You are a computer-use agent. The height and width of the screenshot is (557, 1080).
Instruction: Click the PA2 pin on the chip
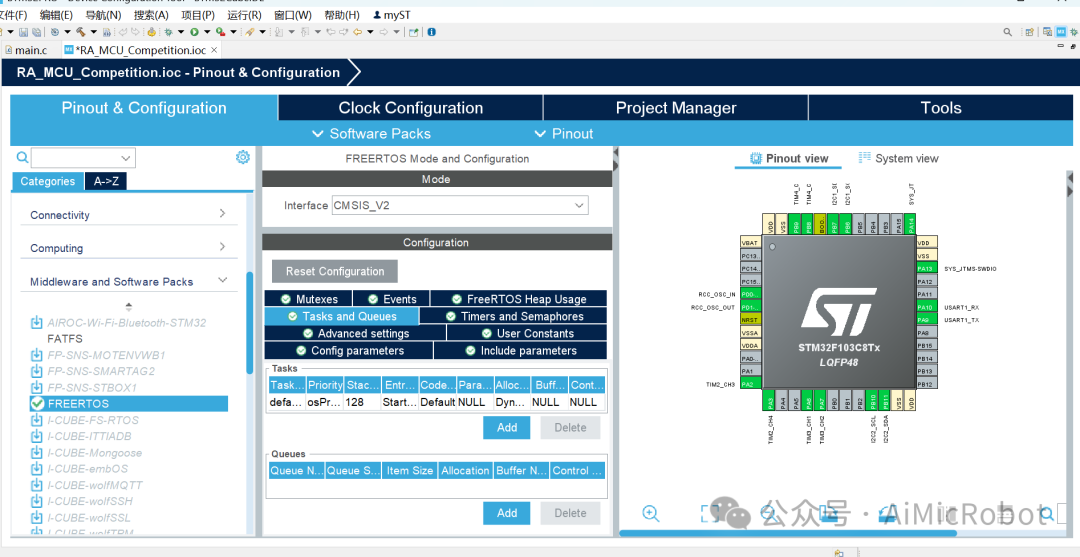(x=750, y=384)
